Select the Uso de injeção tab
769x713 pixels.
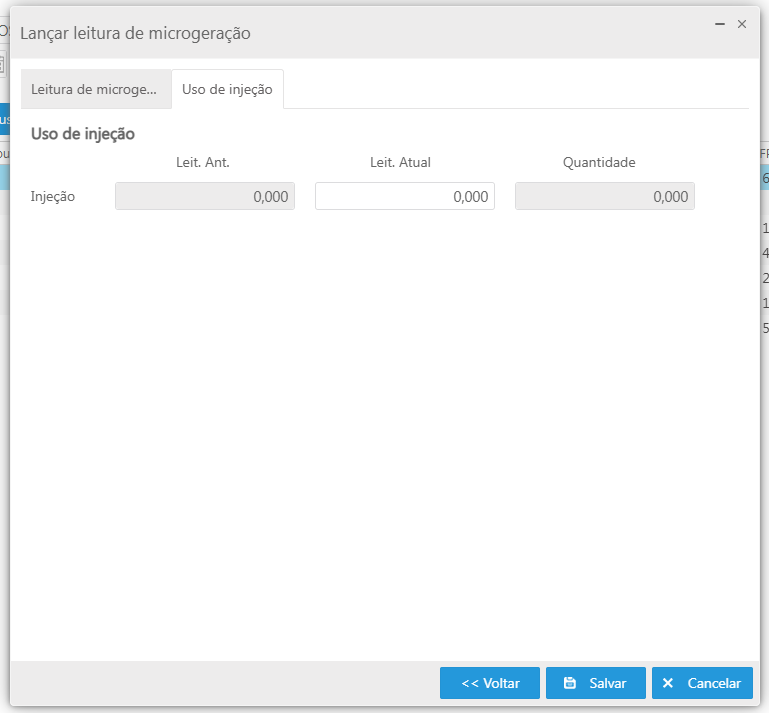pyautogui.click(x=227, y=89)
